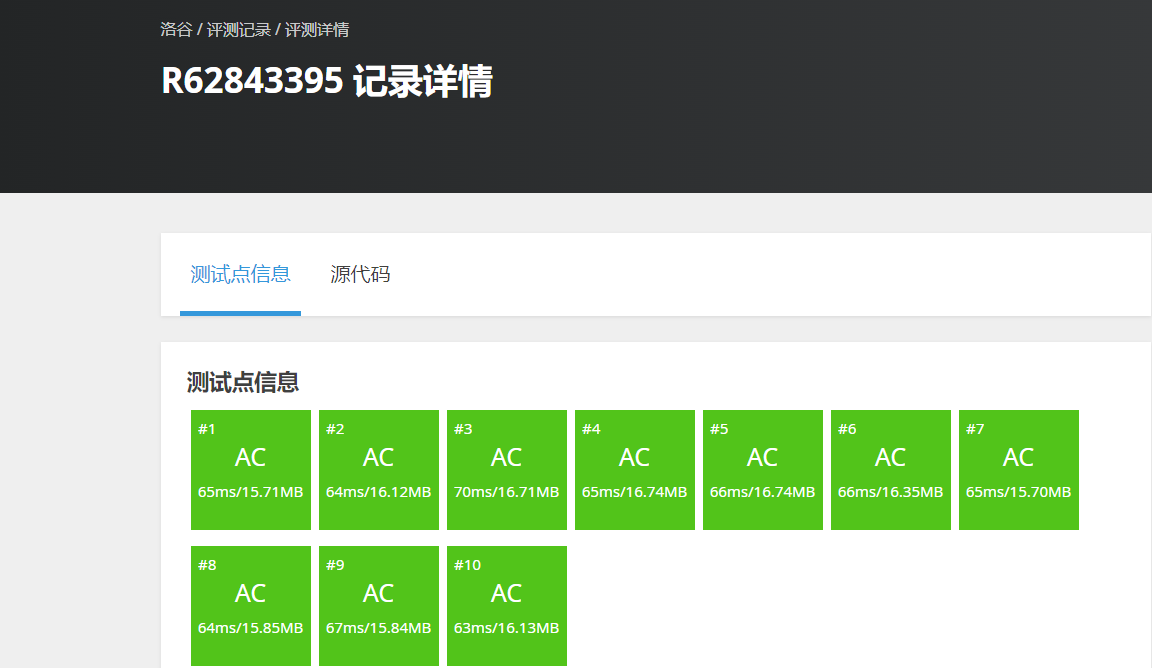Click the 测试点信息 section heading

coord(242,382)
